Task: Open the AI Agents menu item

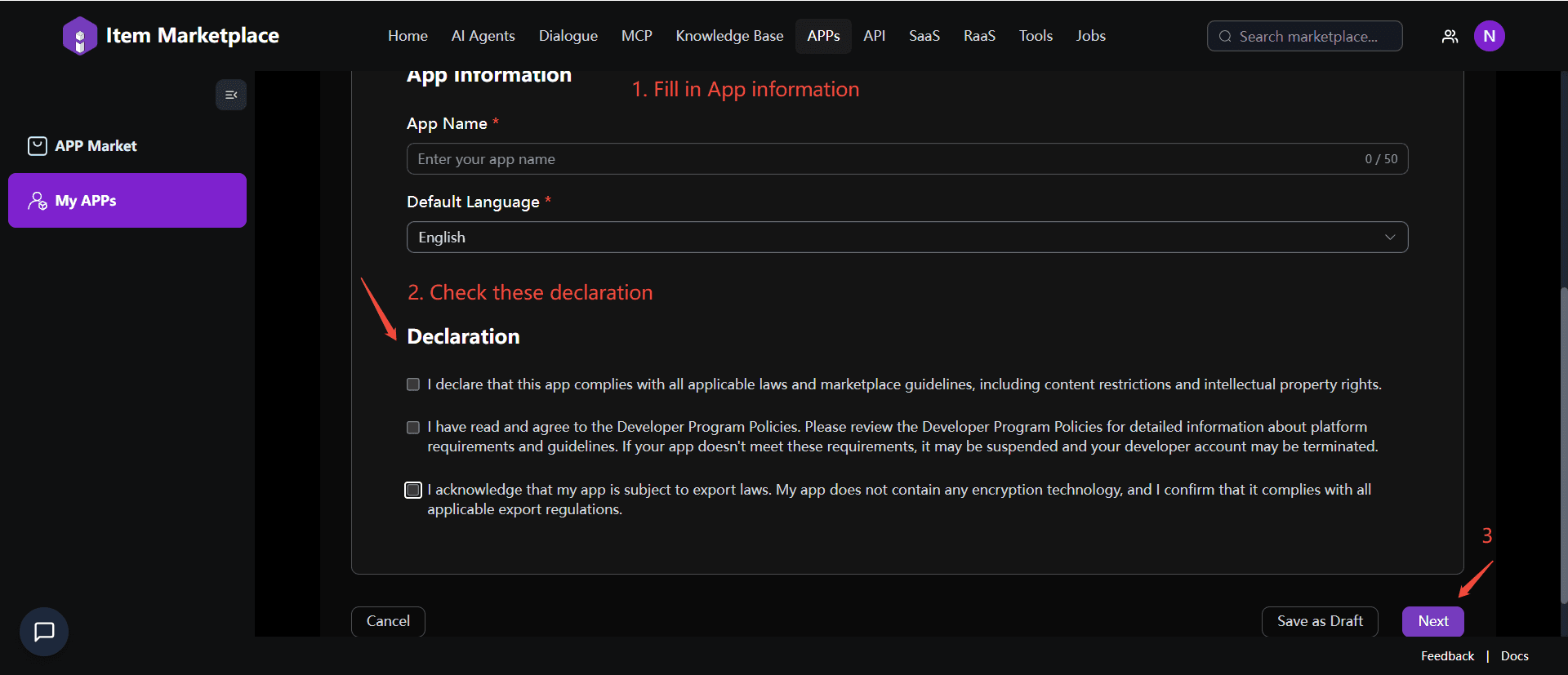Action: (x=483, y=36)
